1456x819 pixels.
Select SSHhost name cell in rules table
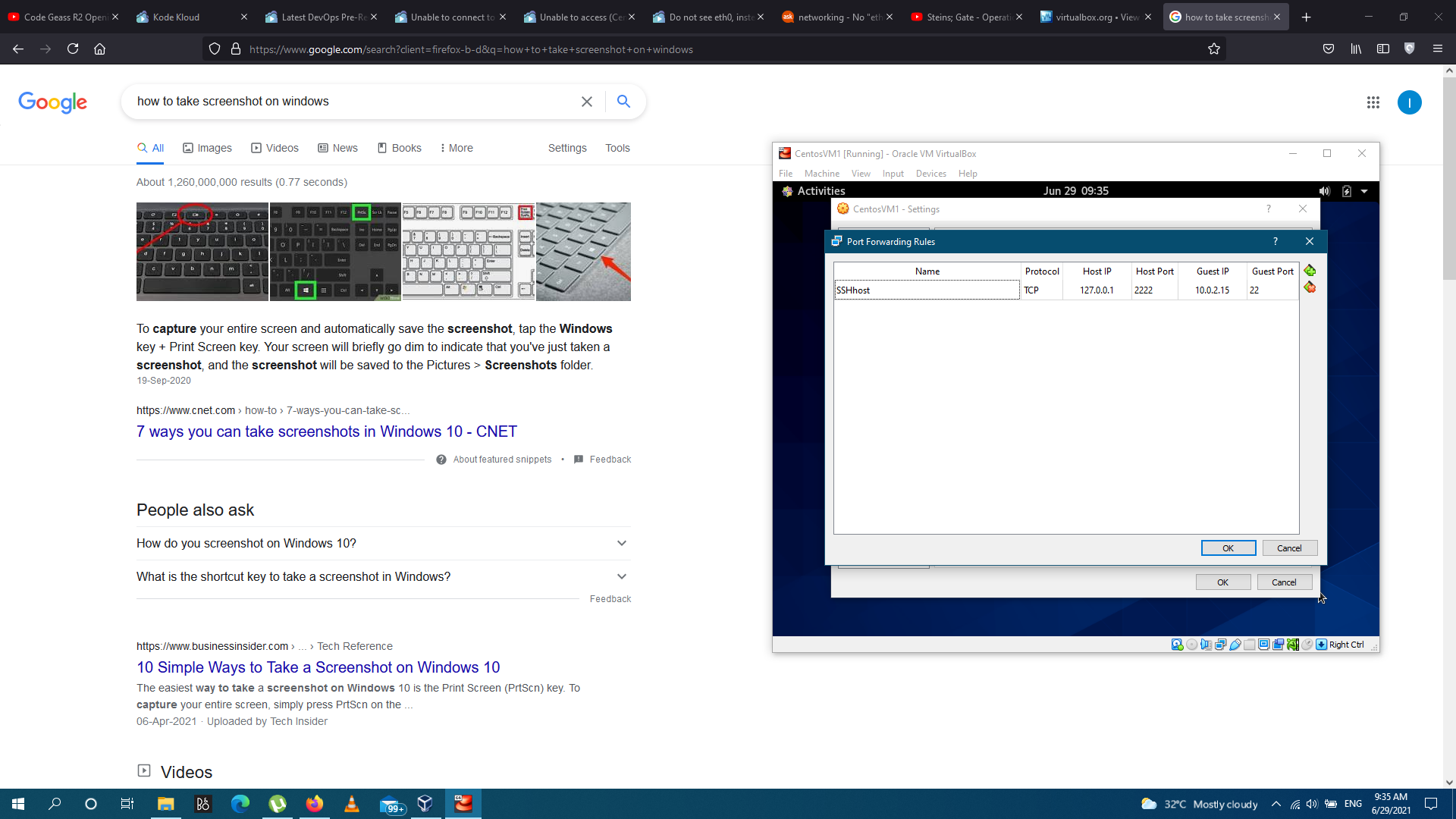tap(927, 290)
